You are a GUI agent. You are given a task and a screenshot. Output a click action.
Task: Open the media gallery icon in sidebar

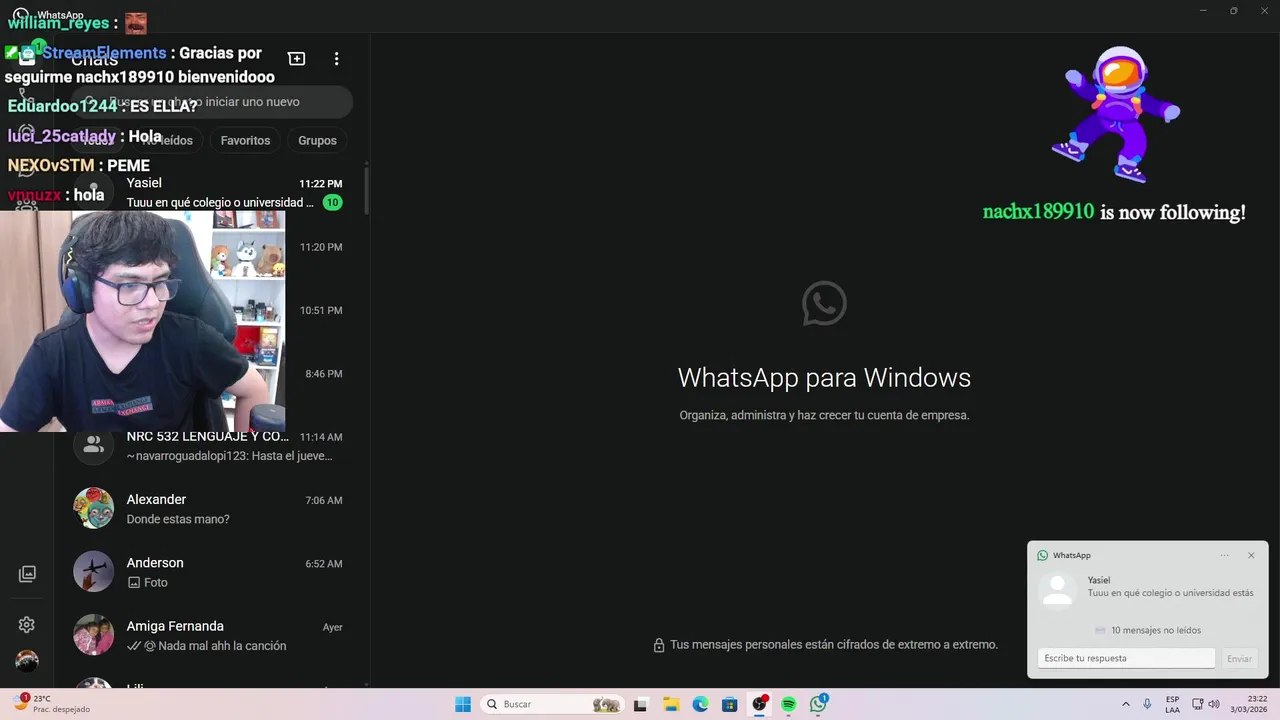[x=27, y=574]
